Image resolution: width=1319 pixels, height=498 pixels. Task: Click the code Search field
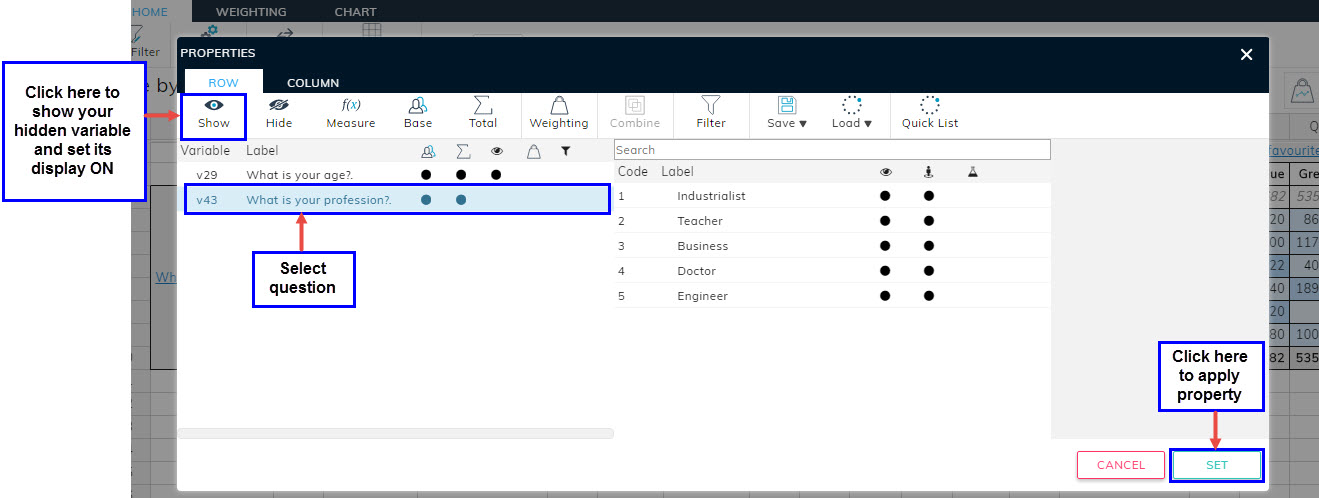click(x=832, y=150)
